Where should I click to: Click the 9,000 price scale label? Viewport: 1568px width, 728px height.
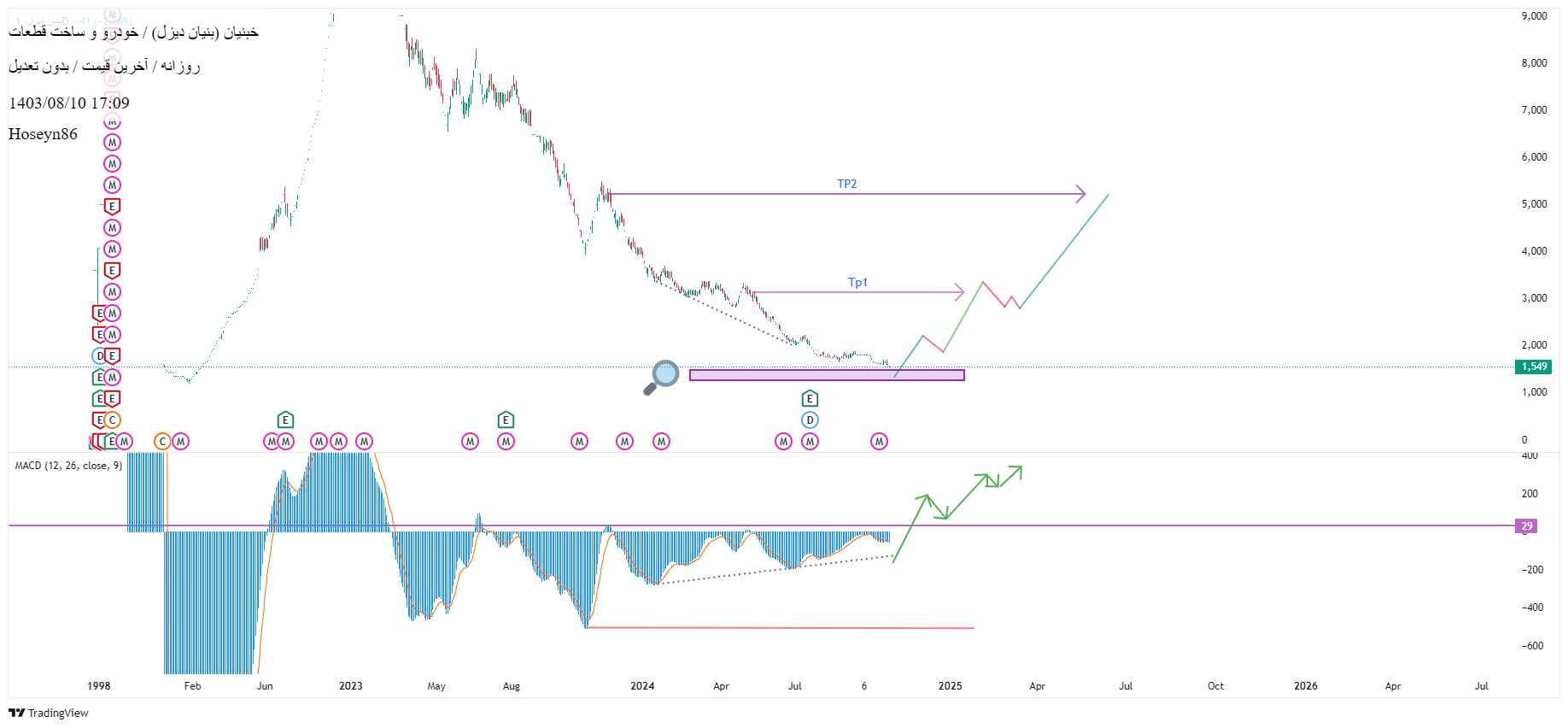pos(1534,16)
